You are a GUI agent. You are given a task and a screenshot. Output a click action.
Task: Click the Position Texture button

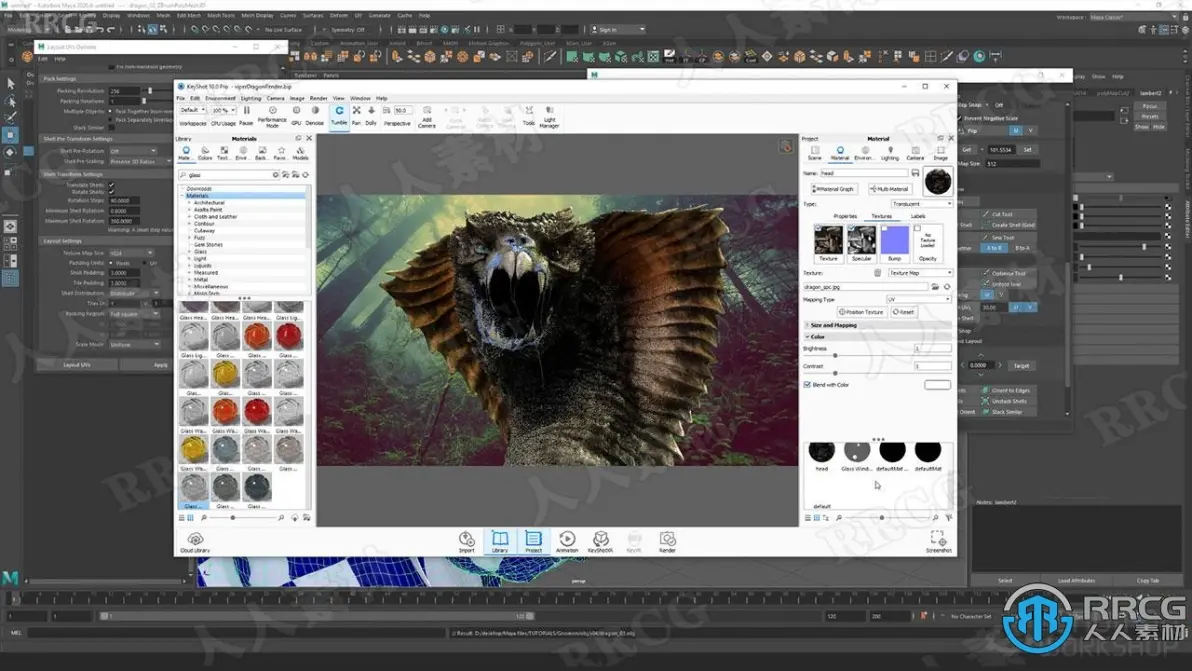click(x=861, y=312)
